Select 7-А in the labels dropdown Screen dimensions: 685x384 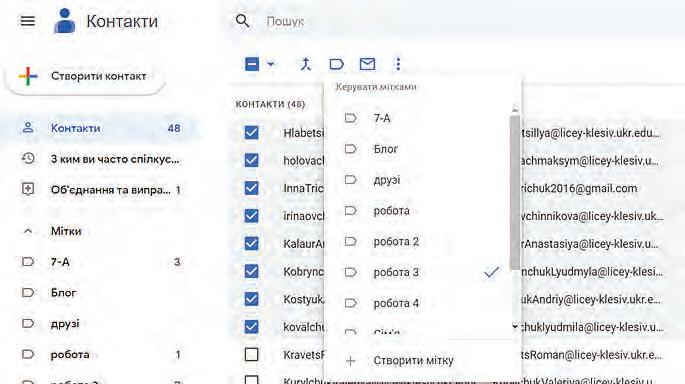click(x=418, y=118)
